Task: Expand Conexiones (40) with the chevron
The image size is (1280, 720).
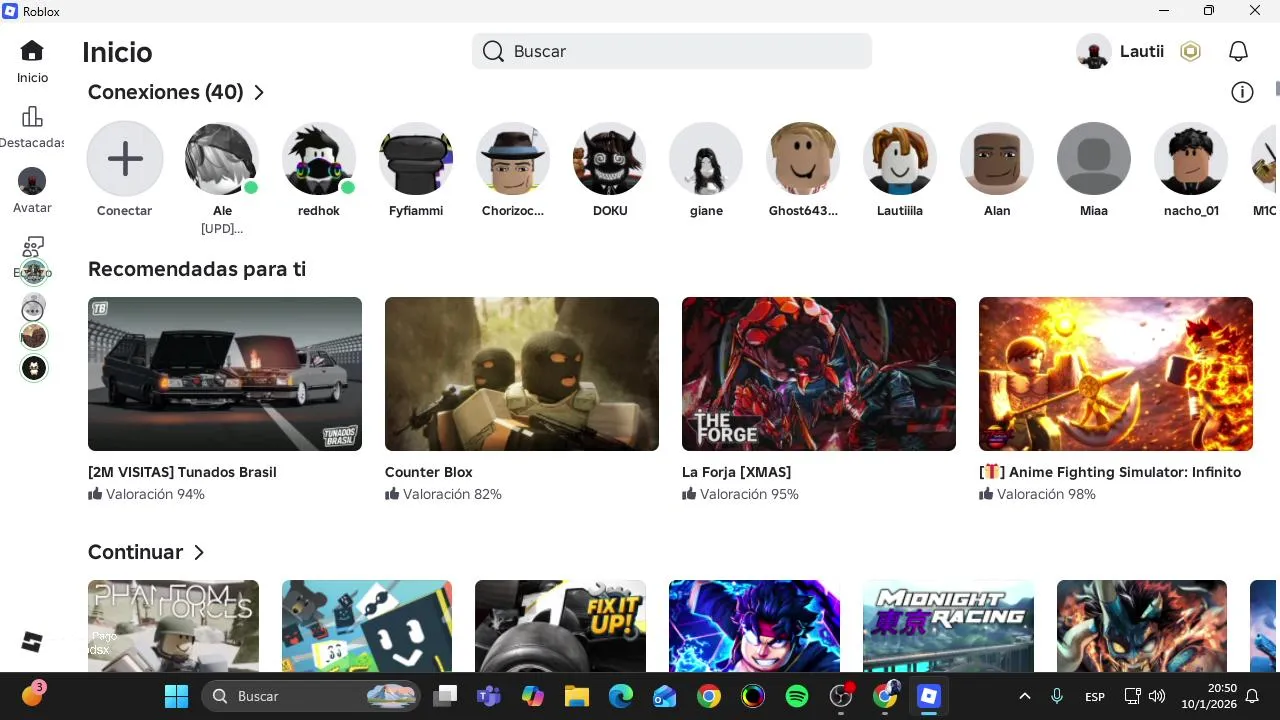Action: point(259,92)
